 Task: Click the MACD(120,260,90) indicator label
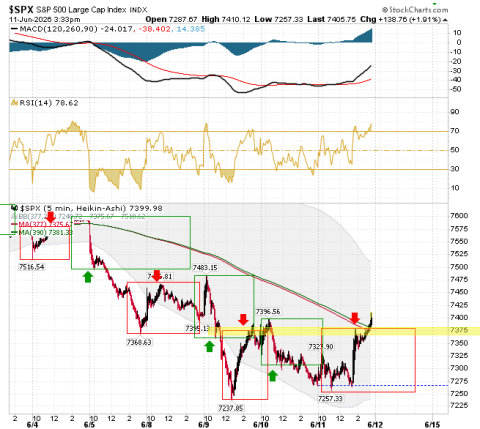(x=59, y=29)
